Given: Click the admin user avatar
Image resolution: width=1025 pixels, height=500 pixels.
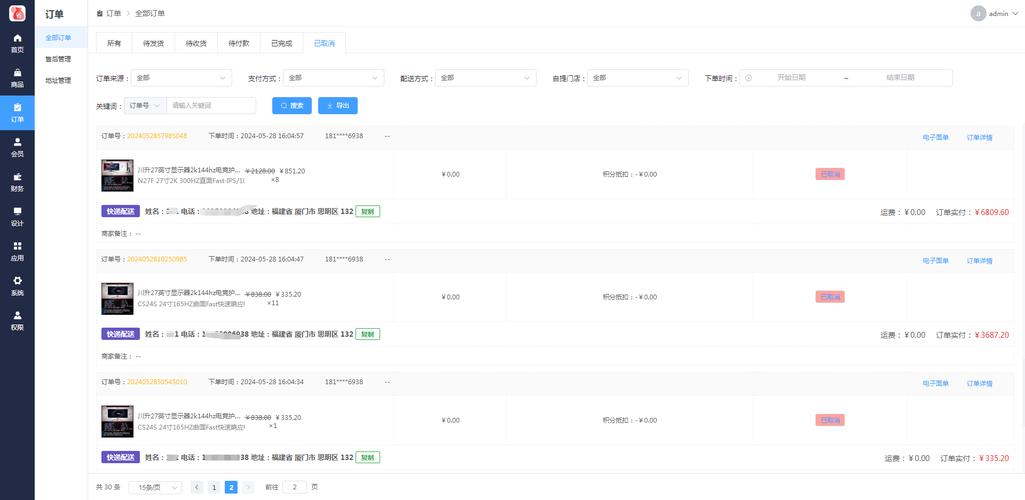Looking at the screenshot, I should (978, 13).
